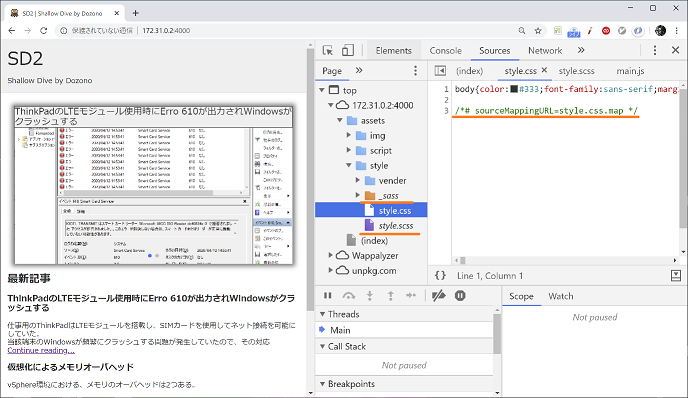Viewport: 688px width, 398px height.
Task: Expand the _sass folder
Action: click(x=358, y=195)
